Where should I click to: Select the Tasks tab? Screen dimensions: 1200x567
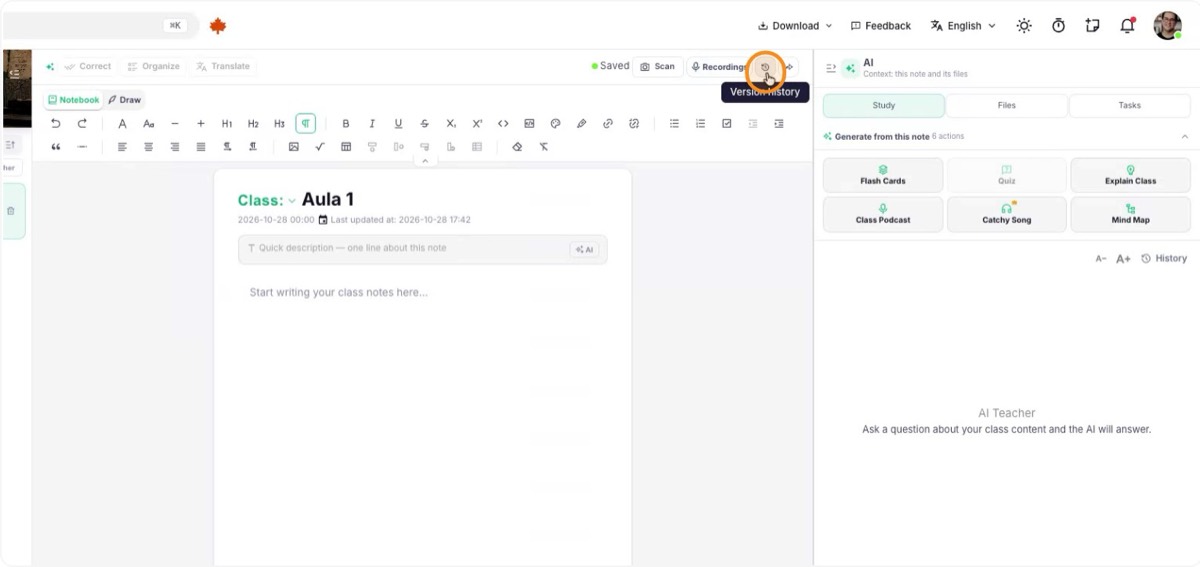pyautogui.click(x=1130, y=105)
